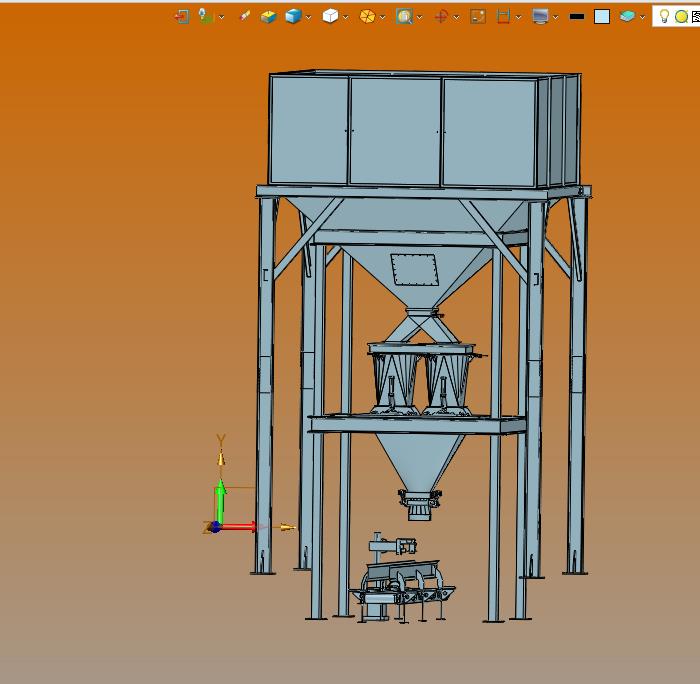Click the brown square snapshot icon

click(478, 17)
